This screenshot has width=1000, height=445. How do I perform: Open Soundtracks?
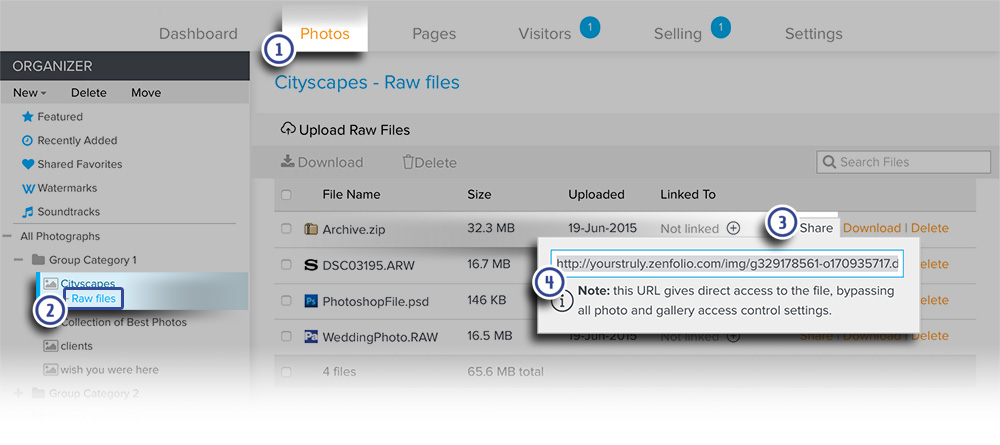pyautogui.click(x=68, y=212)
